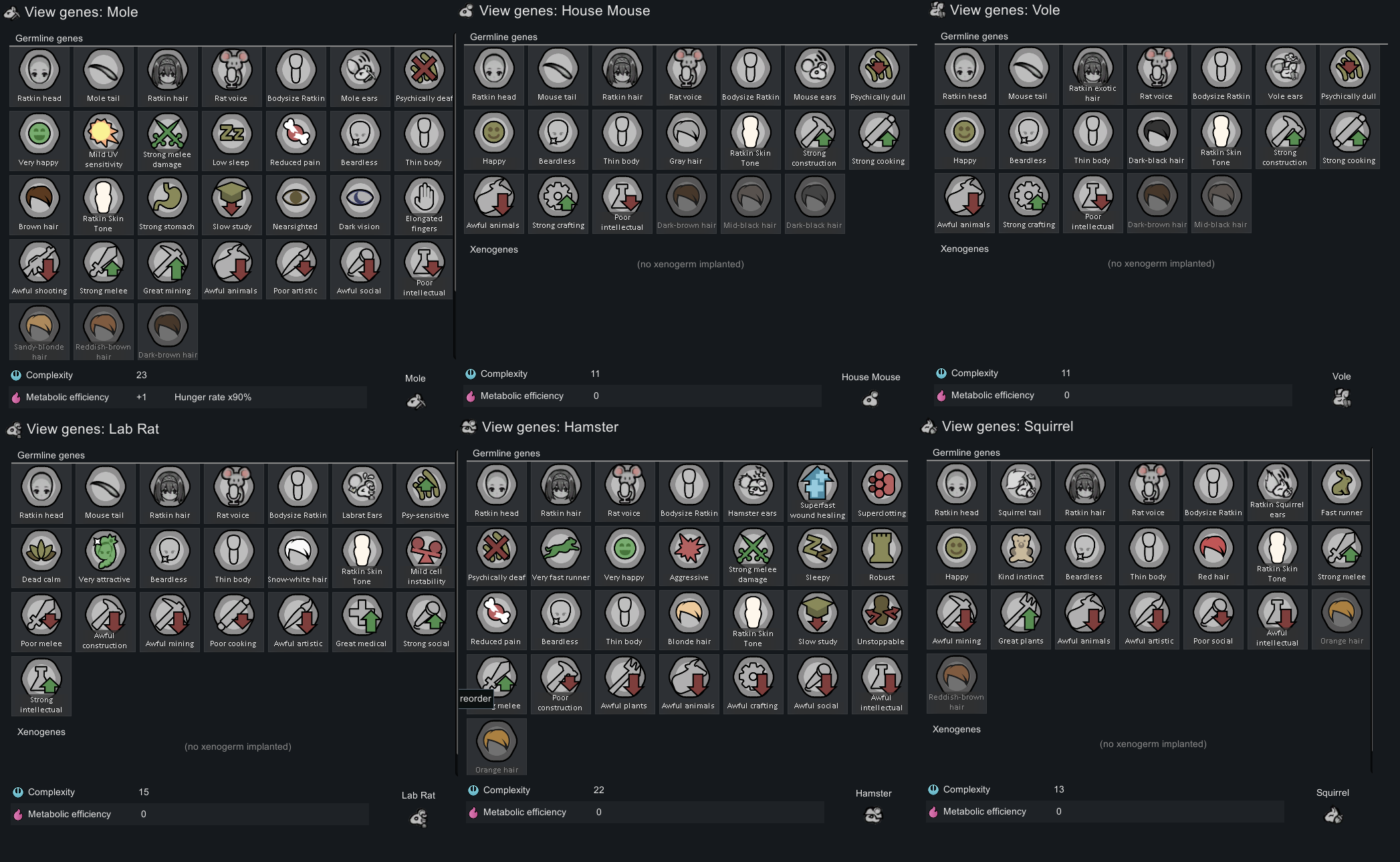Click the reorder tooltip label
The image size is (1400, 862).
click(475, 699)
